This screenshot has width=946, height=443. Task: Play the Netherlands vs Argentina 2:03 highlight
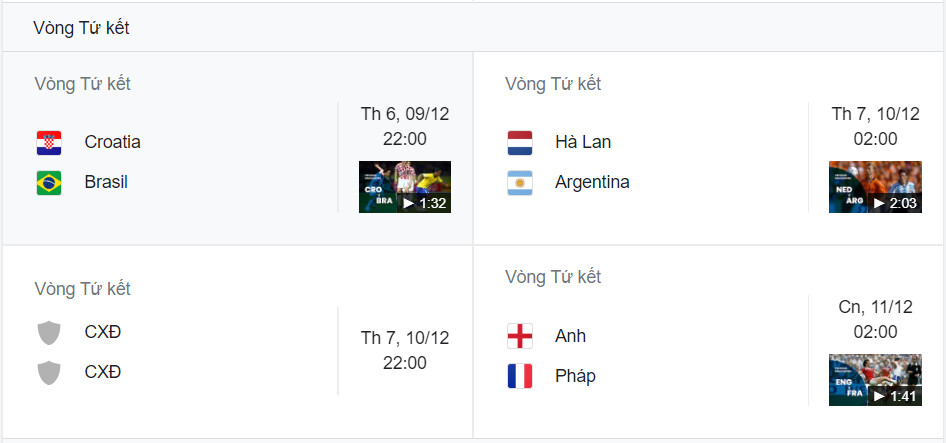click(x=875, y=187)
